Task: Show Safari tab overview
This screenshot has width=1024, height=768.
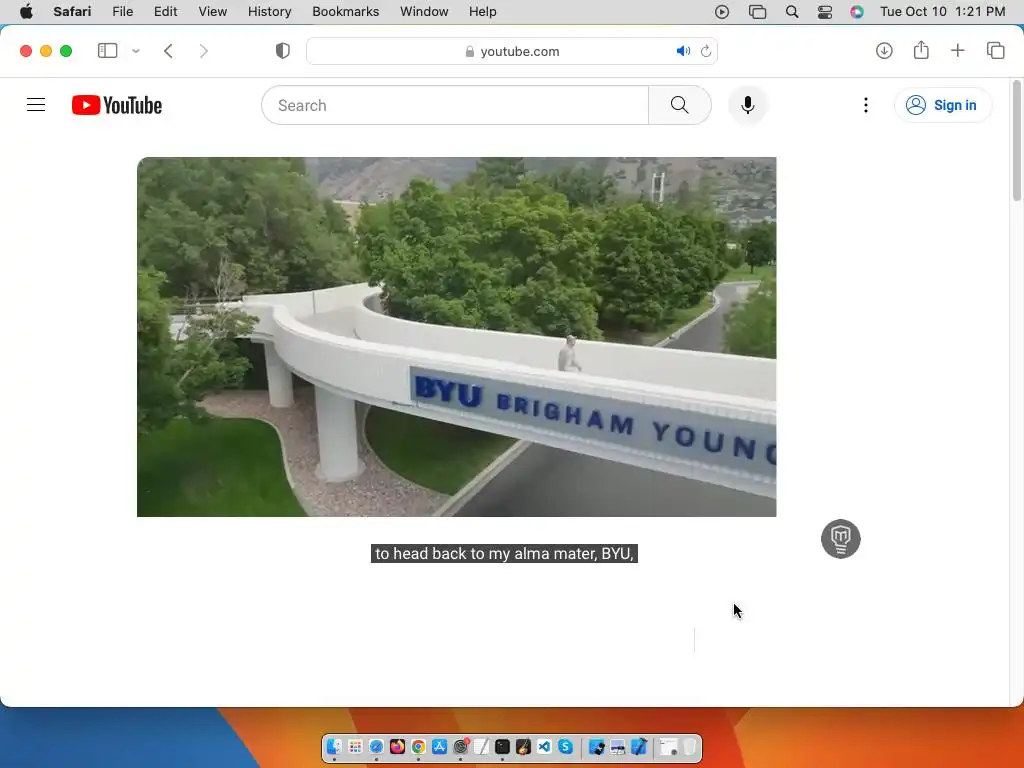Action: 995,50
